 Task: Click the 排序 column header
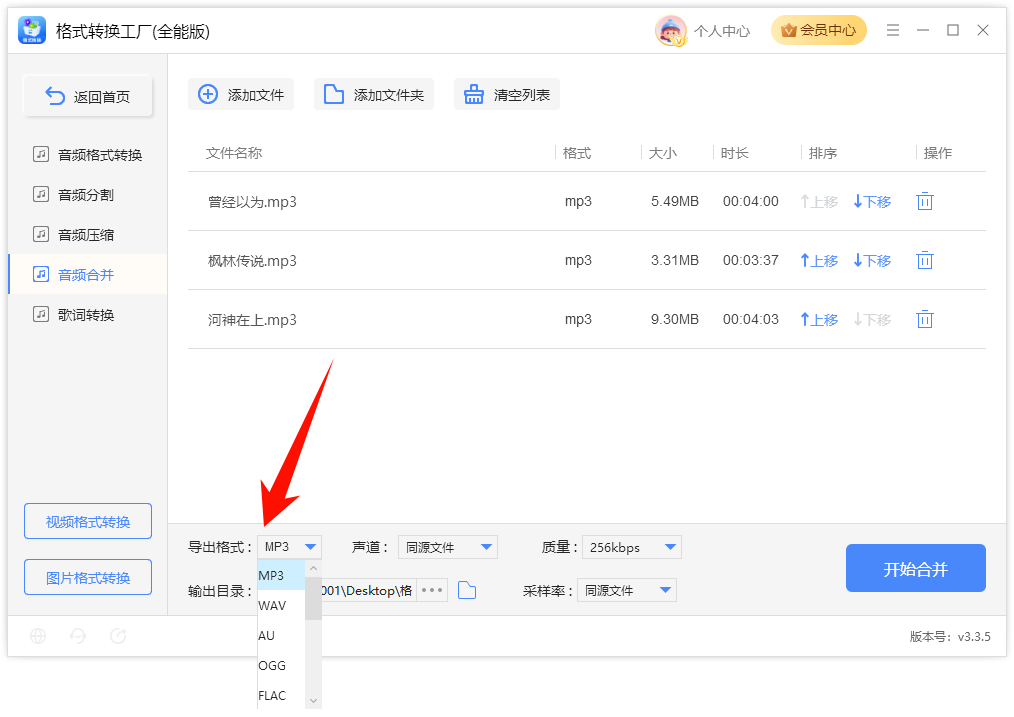pos(823,153)
